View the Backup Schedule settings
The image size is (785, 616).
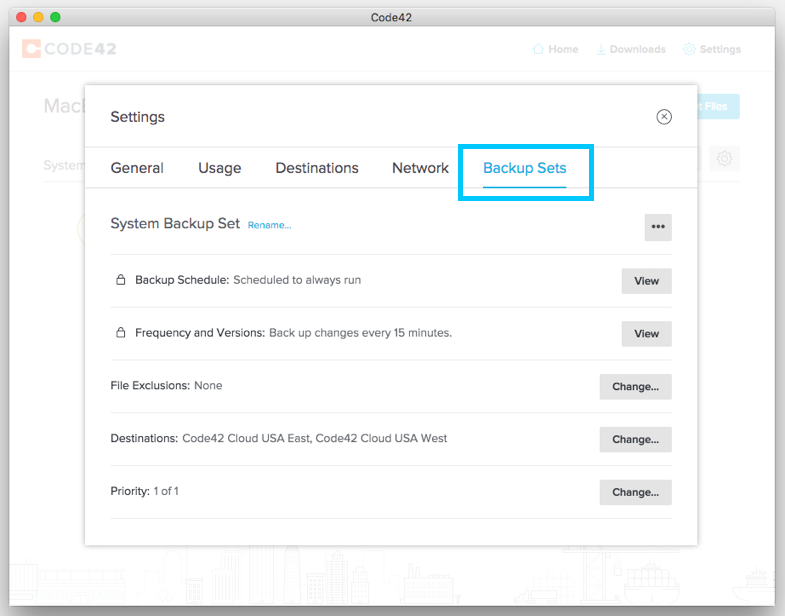(x=647, y=281)
